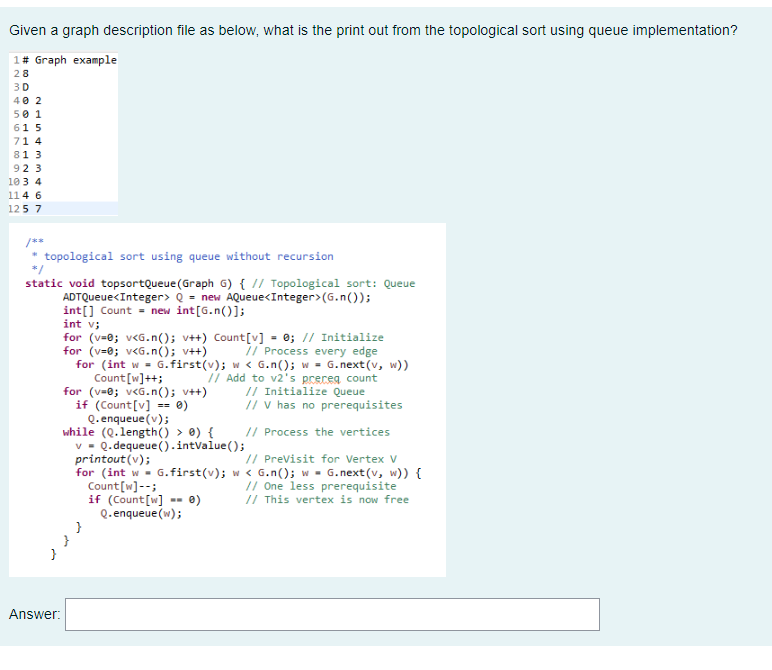Image resolution: width=772 pixels, height=670 pixels.
Task: Click the edge line '0 1'
Action: point(32,114)
